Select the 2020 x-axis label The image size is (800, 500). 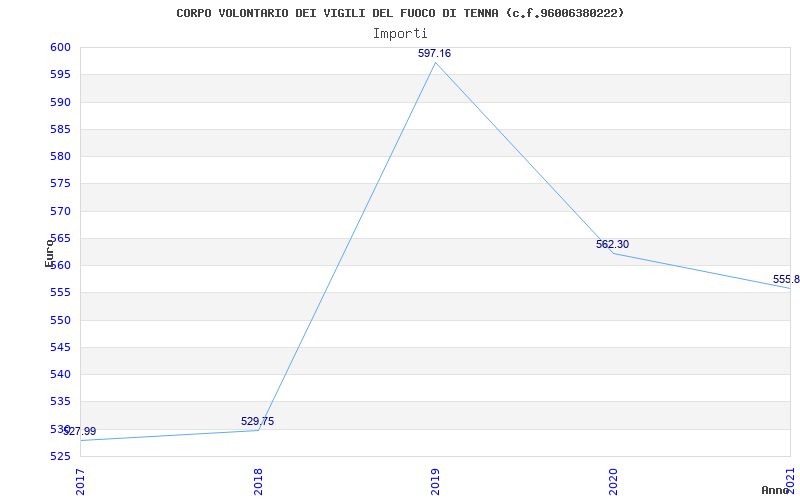(x=613, y=482)
